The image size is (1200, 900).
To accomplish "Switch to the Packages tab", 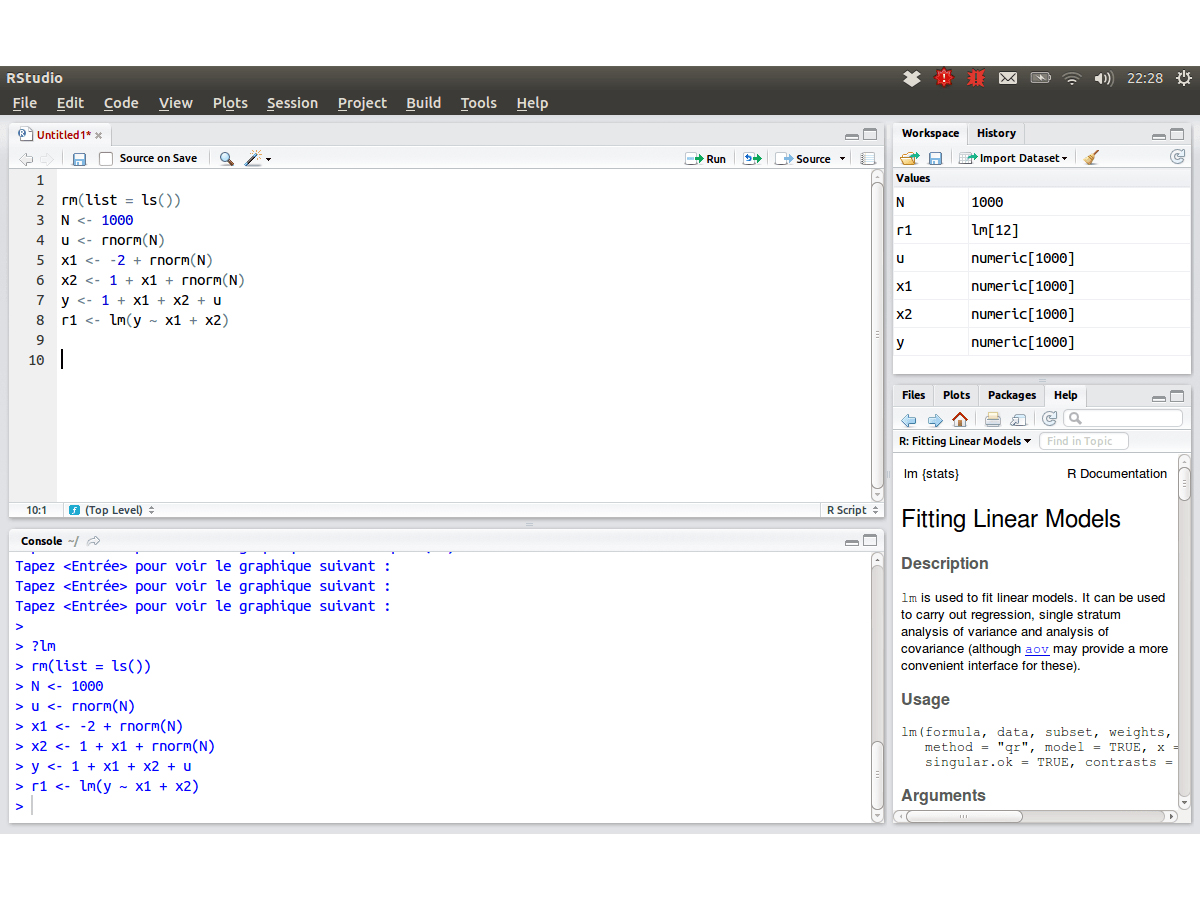I will [x=1011, y=395].
